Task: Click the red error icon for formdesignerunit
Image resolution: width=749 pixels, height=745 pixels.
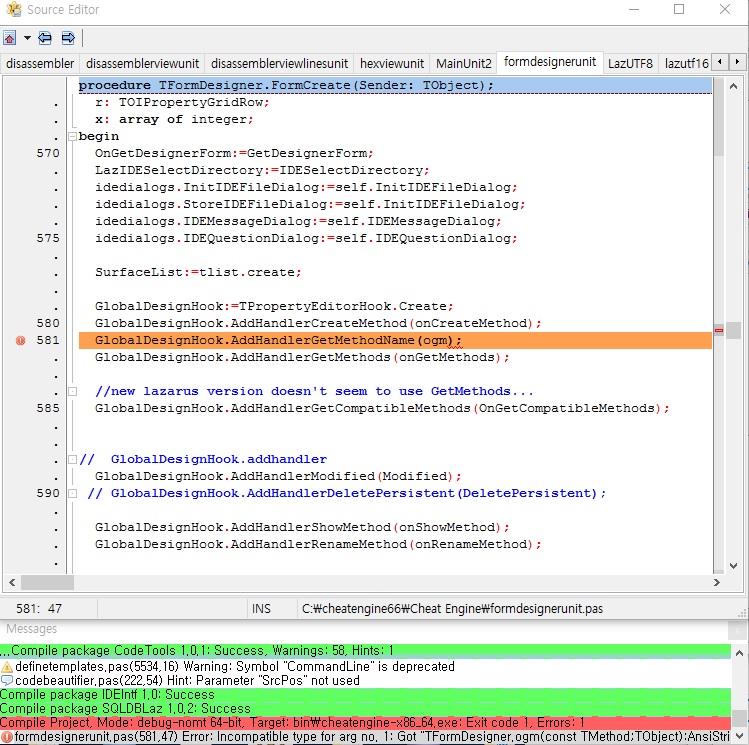Action: tap(7, 737)
